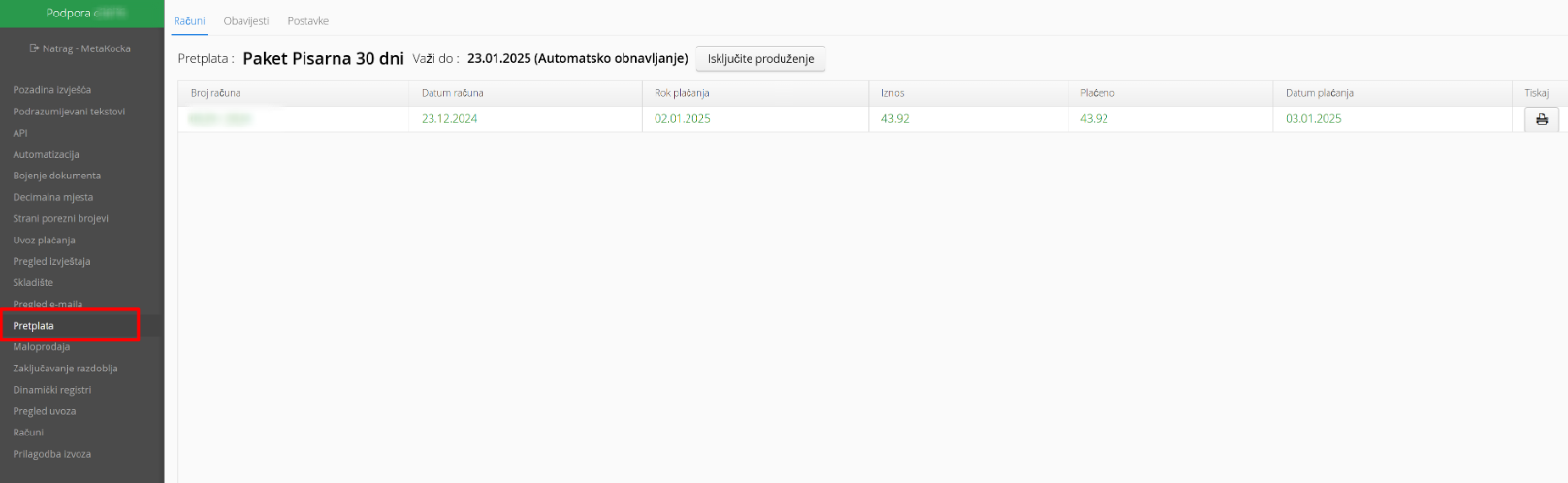Open Zaključavanje razdoblja in sidebar
Screen dimensions: 1568x483
(x=65, y=369)
